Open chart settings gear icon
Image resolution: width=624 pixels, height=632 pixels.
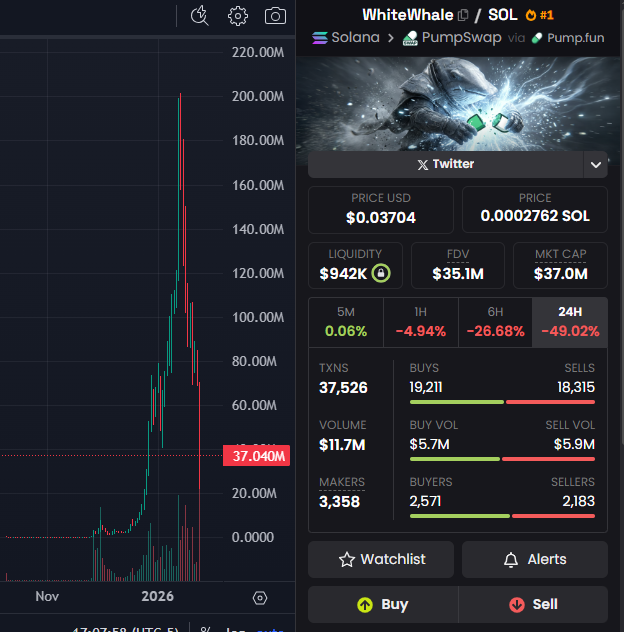pyautogui.click(x=238, y=16)
